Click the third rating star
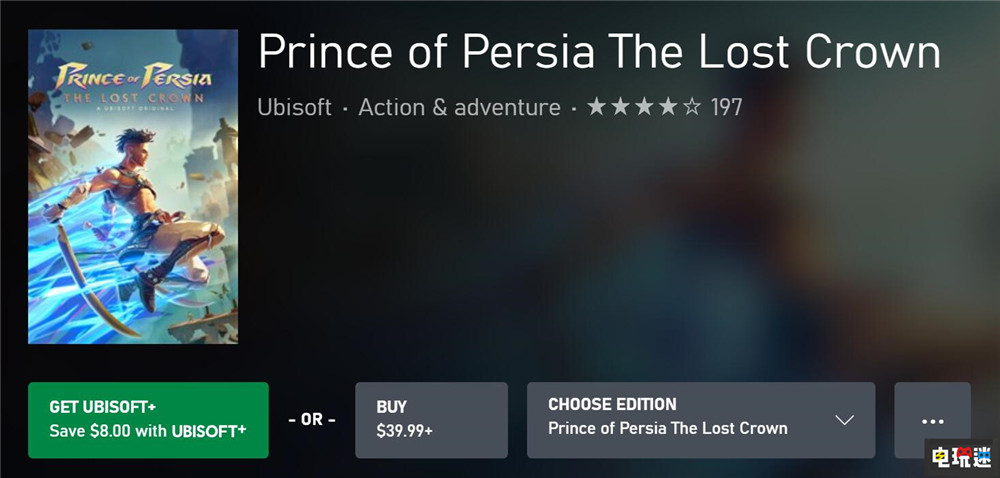 click(644, 107)
